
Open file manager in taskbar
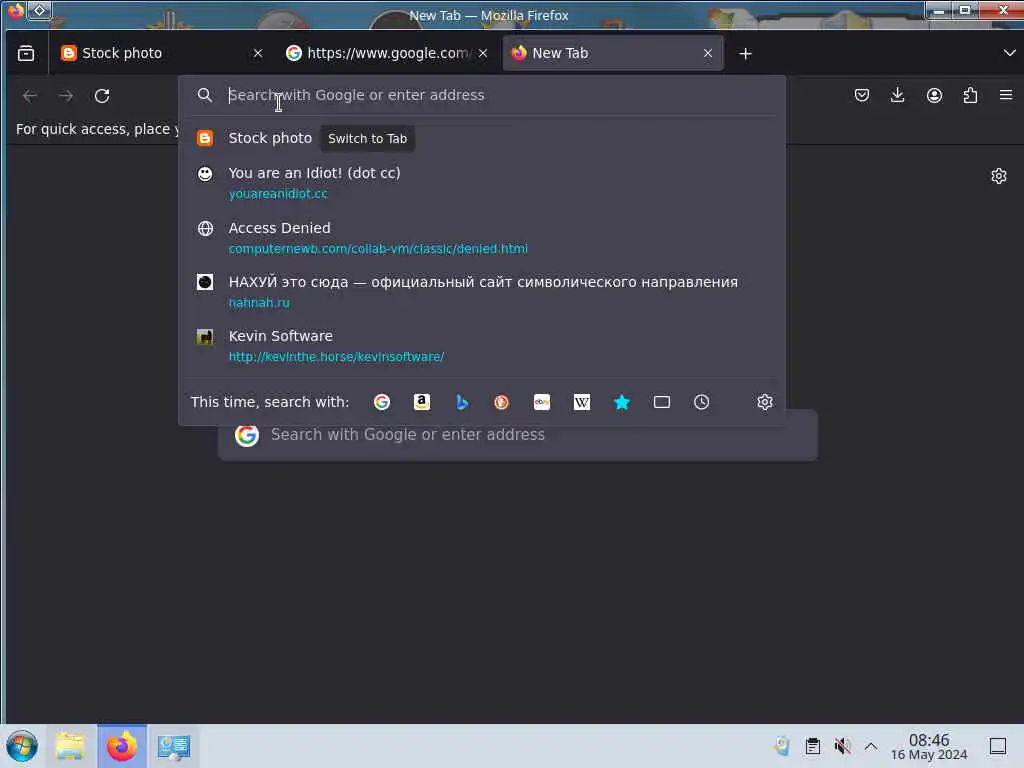[x=71, y=746]
